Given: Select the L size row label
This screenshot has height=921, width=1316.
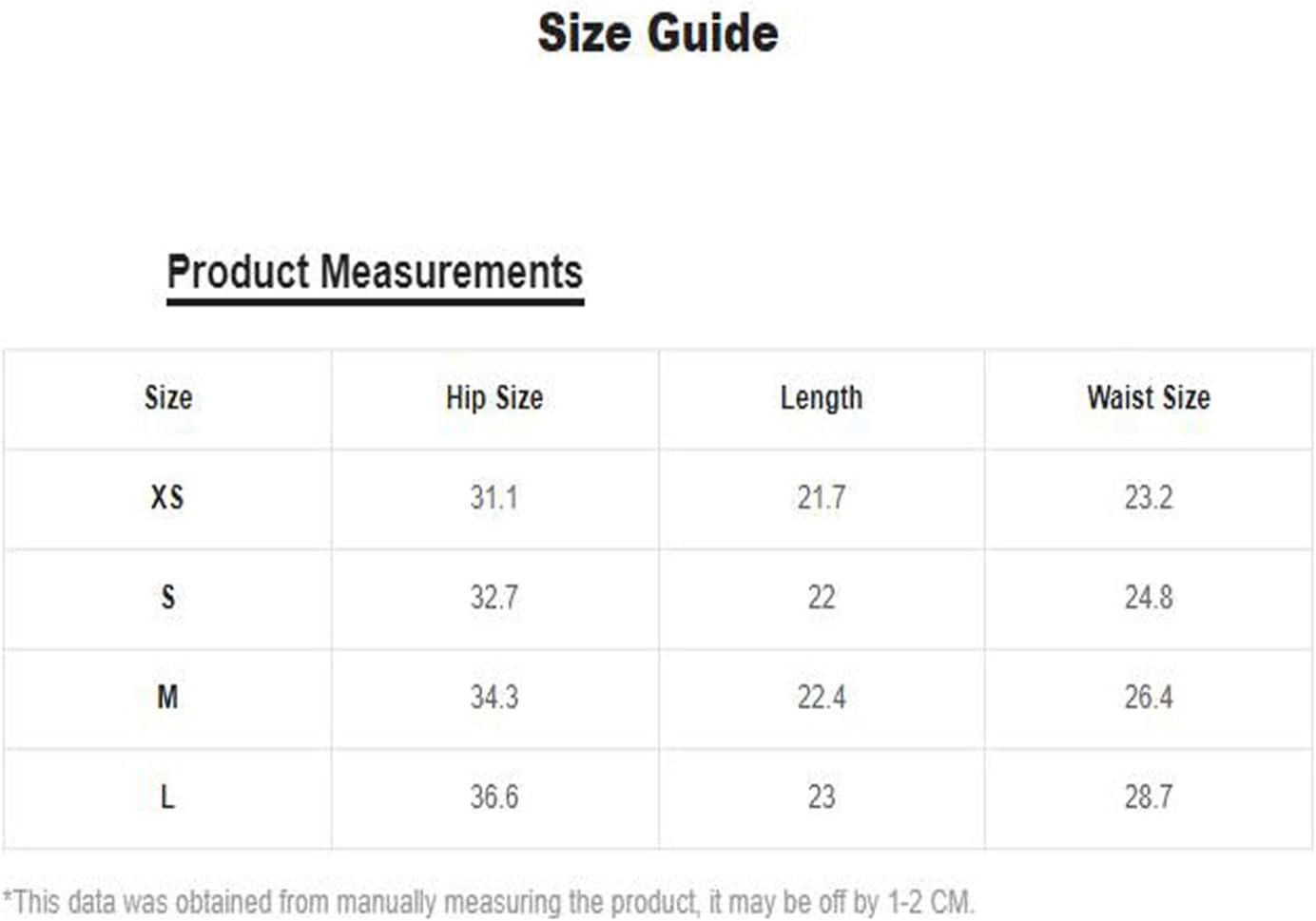Looking at the screenshot, I should point(167,796).
